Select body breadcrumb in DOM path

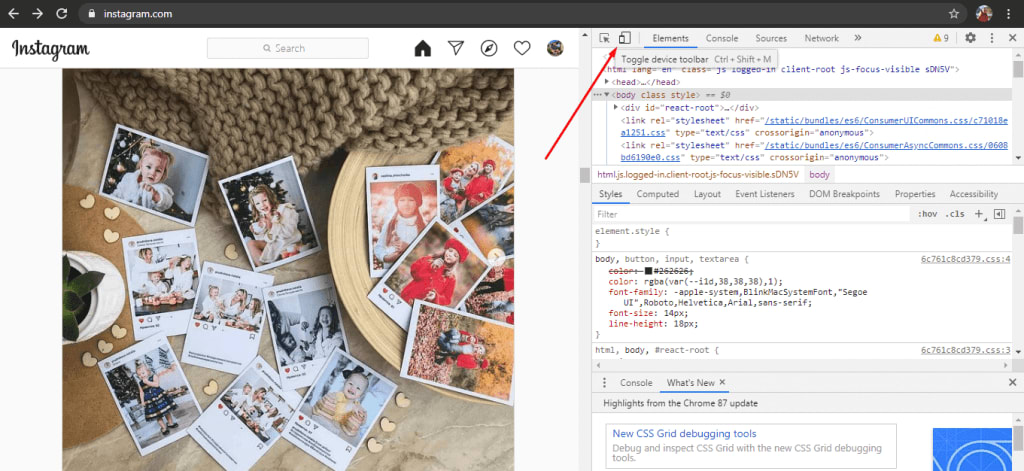(x=819, y=174)
